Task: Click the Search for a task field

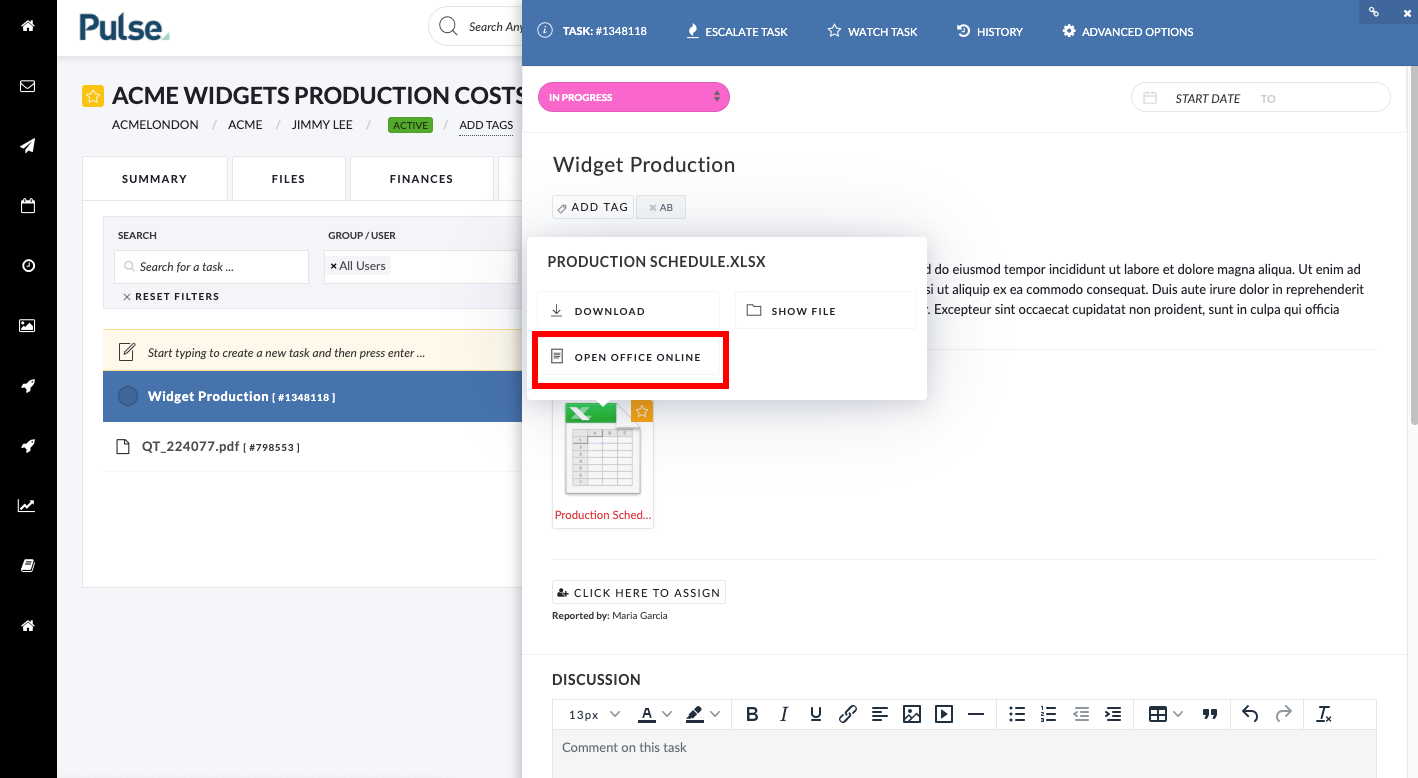Action: click(x=212, y=267)
